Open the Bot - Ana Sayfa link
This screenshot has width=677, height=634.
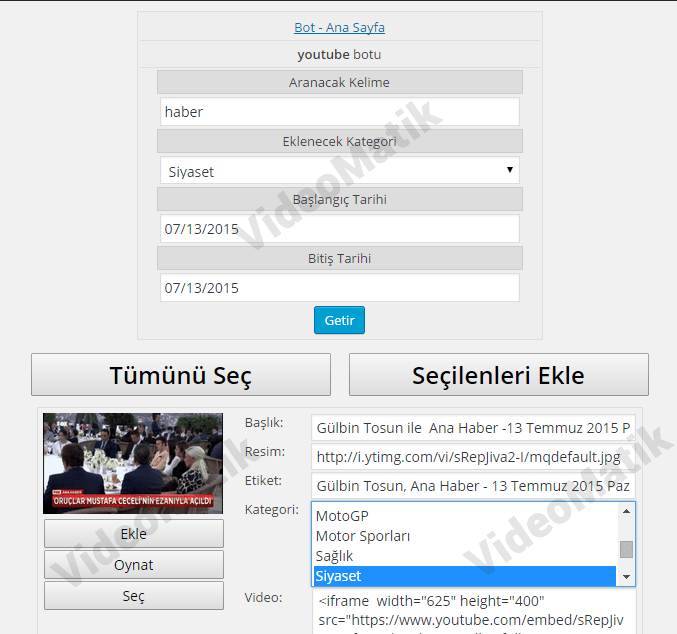(x=339, y=27)
